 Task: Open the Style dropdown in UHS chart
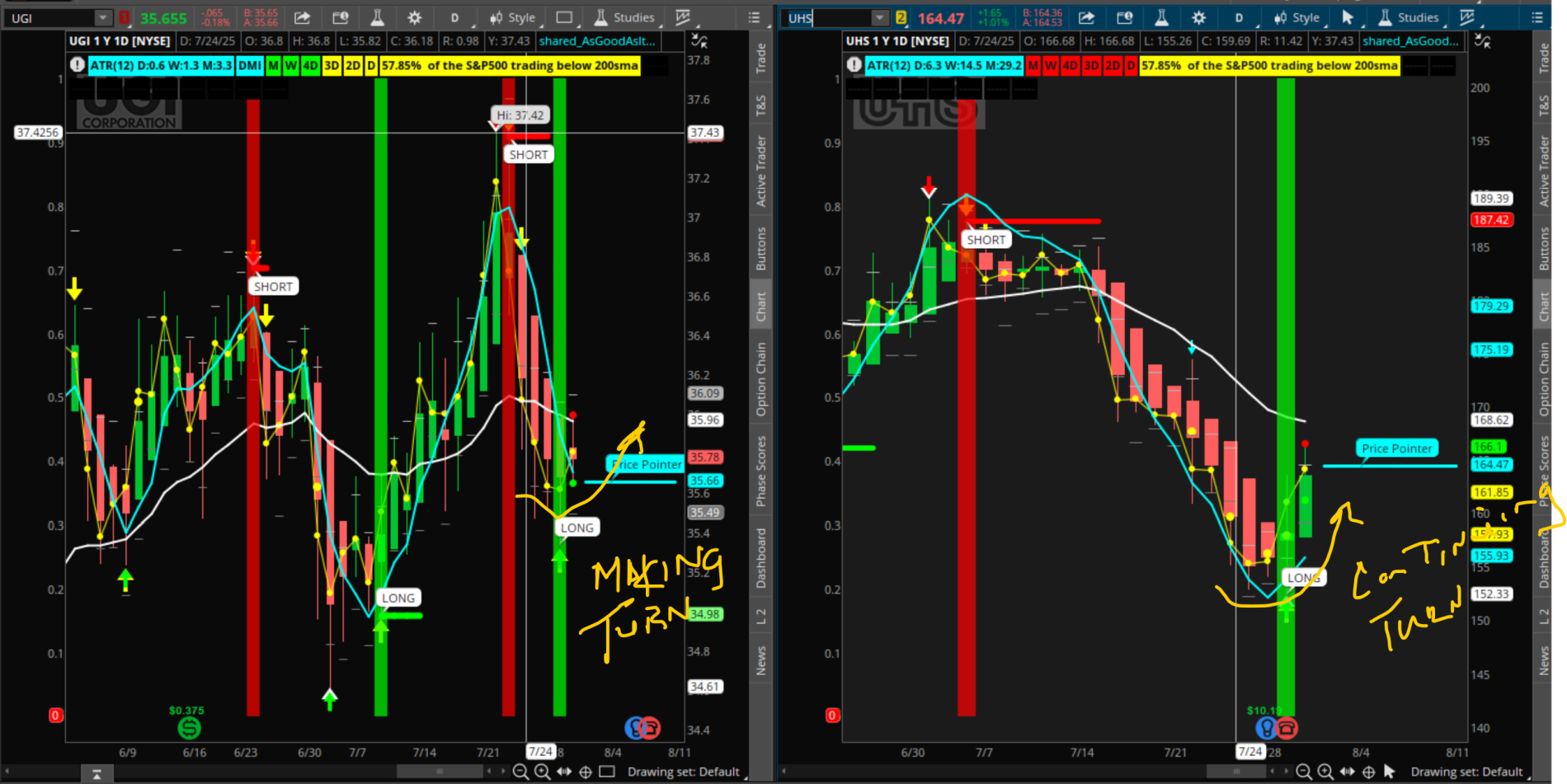coord(1297,17)
